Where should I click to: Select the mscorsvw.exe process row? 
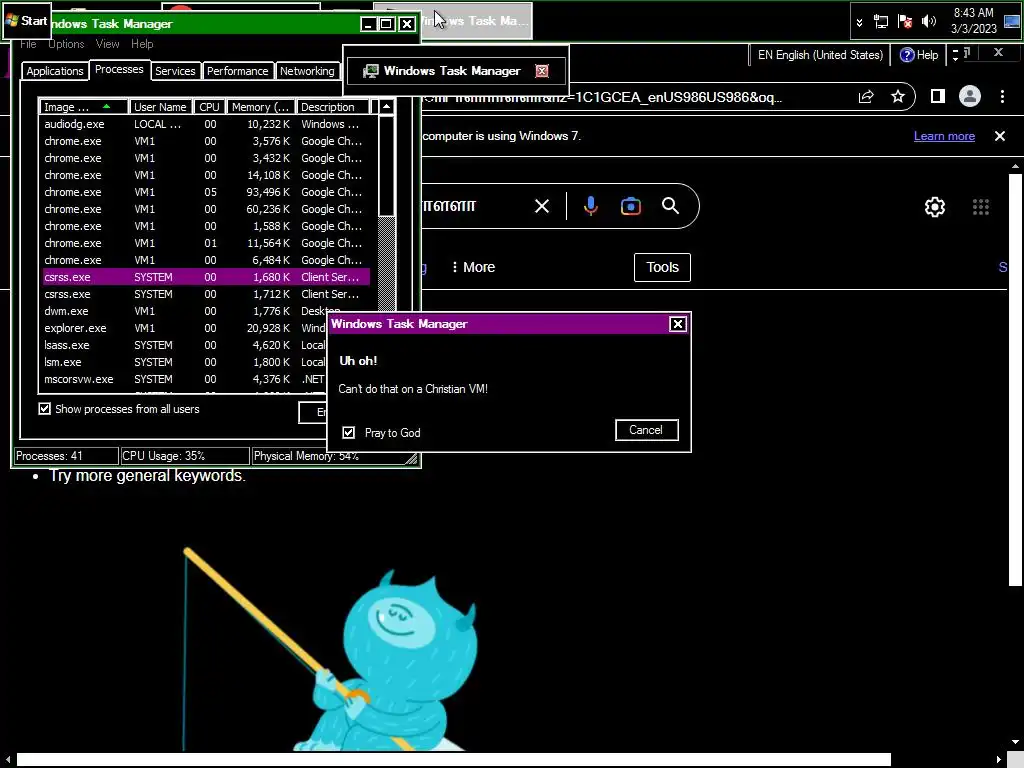[x=185, y=379]
